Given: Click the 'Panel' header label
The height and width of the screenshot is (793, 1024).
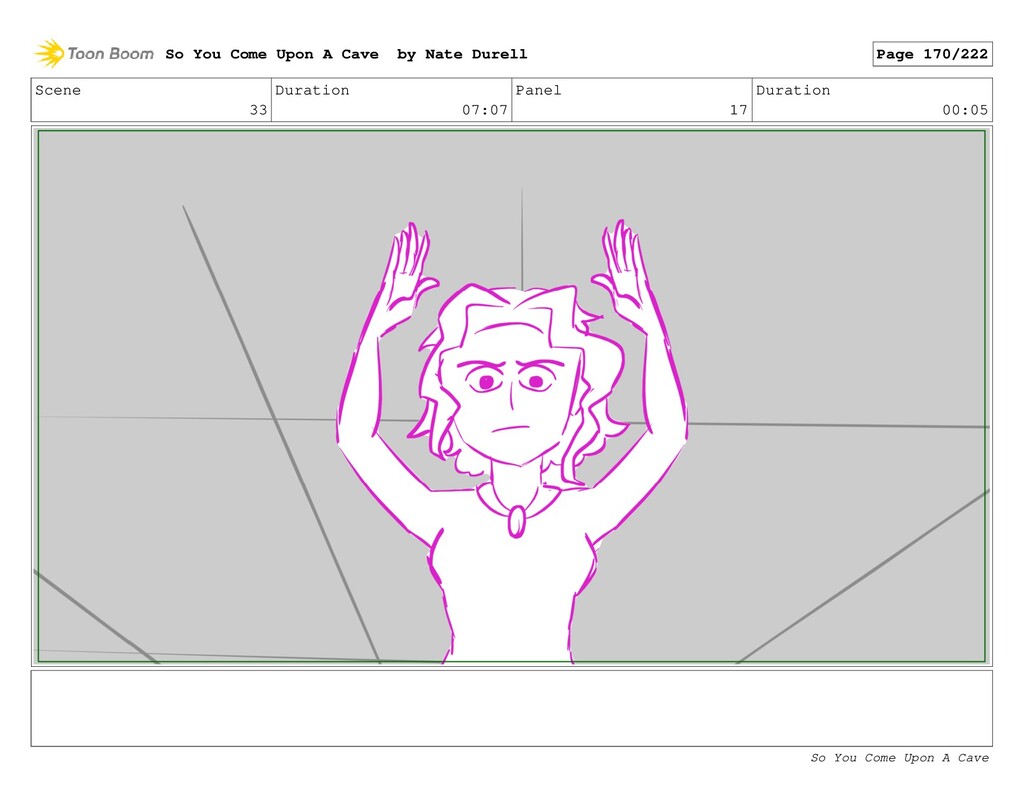Looking at the screenshot, I should (x=538, y=90).
